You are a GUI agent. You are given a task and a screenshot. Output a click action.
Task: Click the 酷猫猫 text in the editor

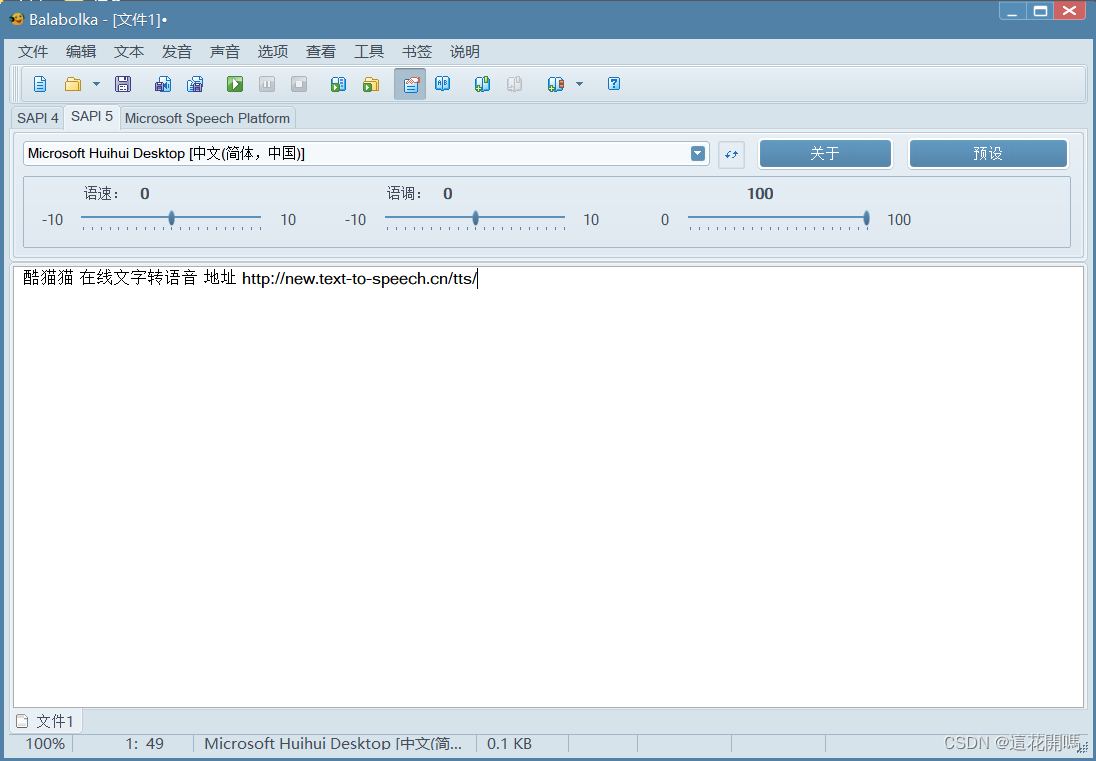point(48,279)
